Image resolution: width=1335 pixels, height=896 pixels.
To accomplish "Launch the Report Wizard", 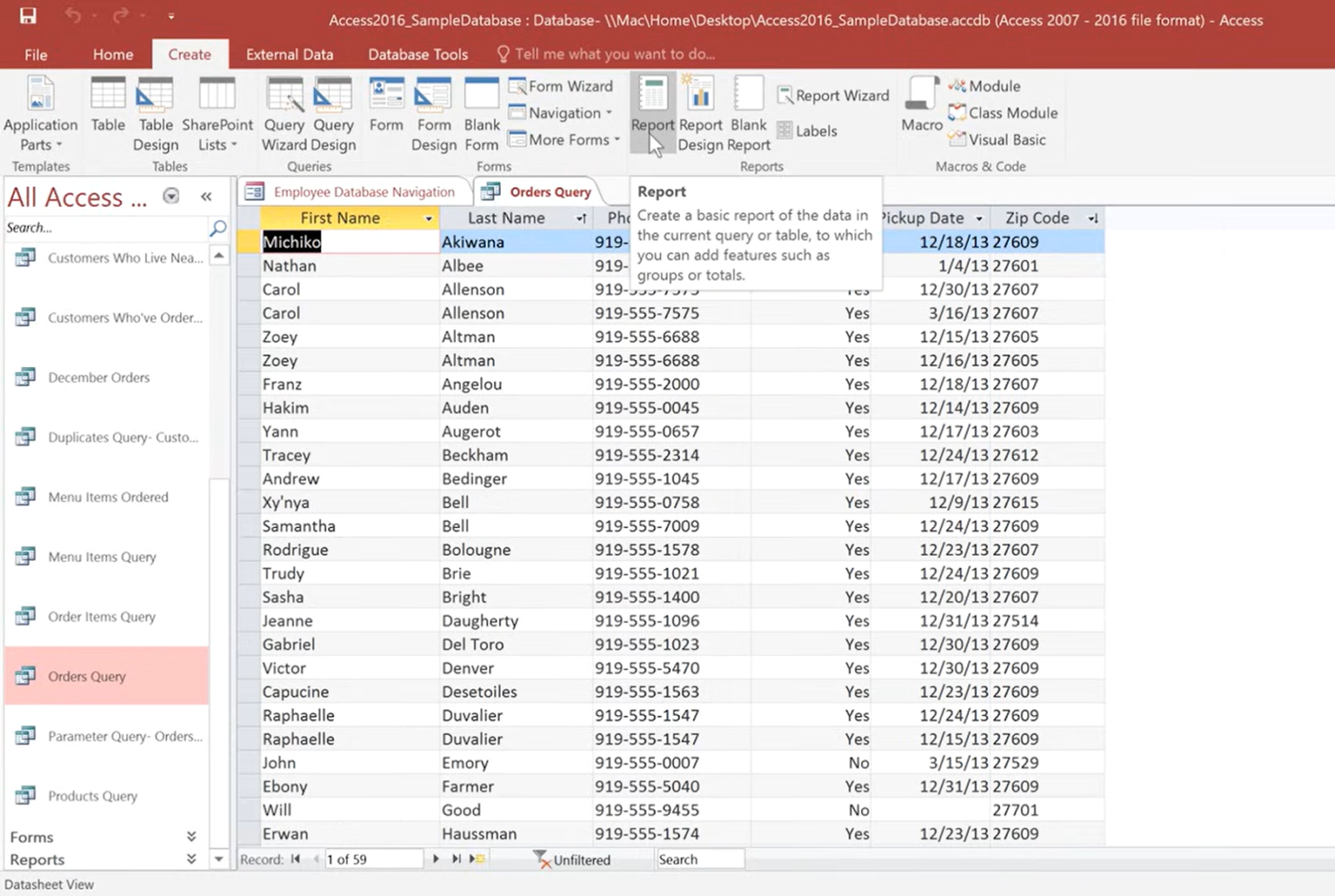I will click(x=833, y=95).
